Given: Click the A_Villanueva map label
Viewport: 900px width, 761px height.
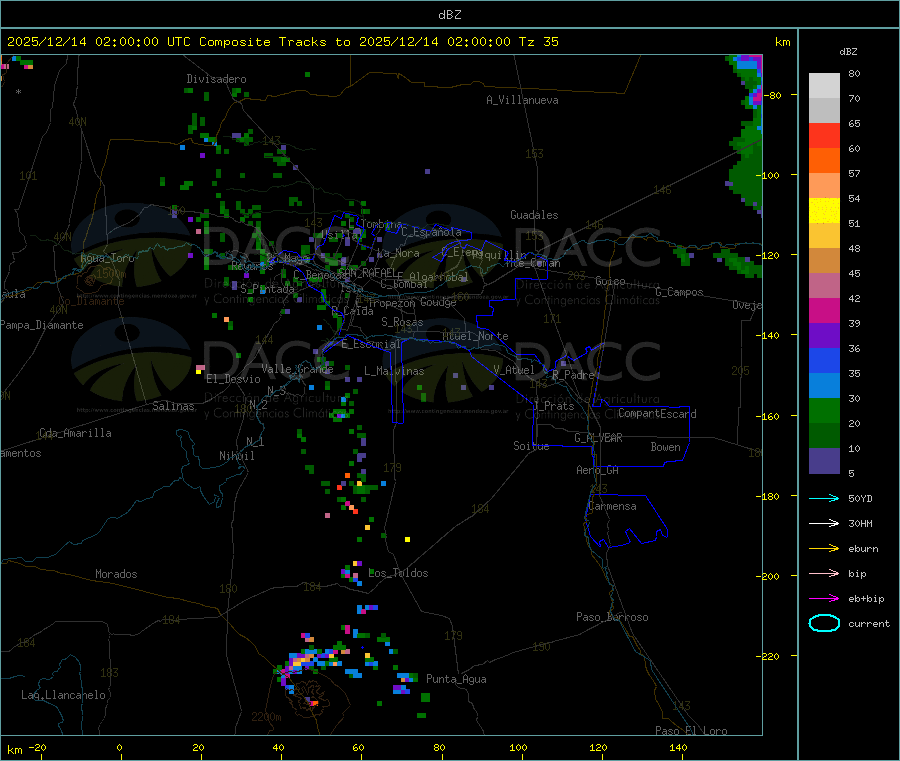Looking at the screenshot, I should [522, 100].
